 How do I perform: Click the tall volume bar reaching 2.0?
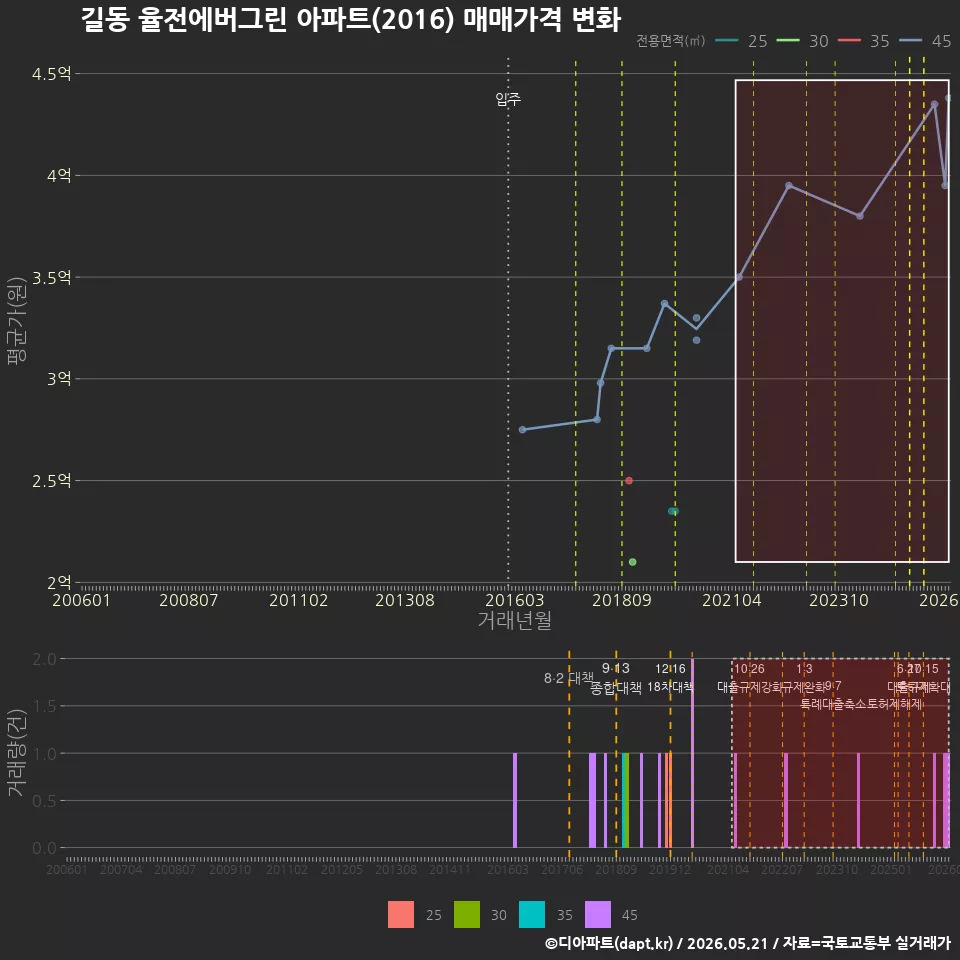pyautogui.click(x=692, y=753)
